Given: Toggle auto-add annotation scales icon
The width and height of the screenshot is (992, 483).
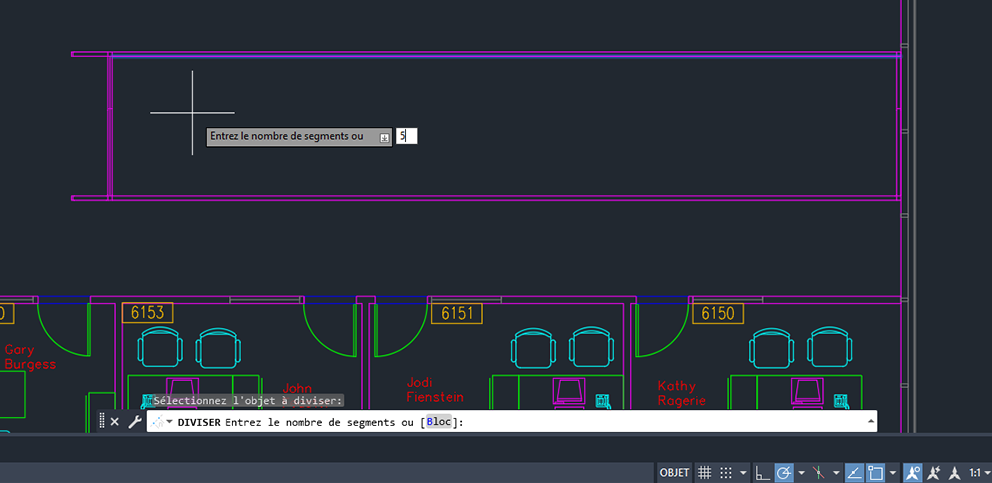Looking at the screenshot, I should 934,473.
